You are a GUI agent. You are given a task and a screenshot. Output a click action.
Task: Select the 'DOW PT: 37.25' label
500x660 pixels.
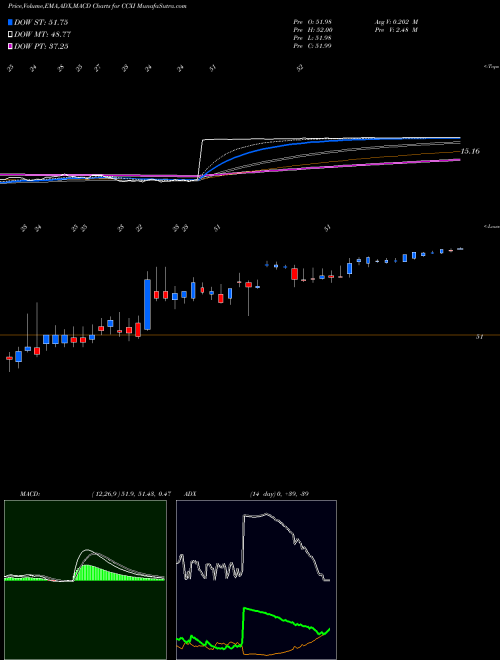(x=41, y=46)
